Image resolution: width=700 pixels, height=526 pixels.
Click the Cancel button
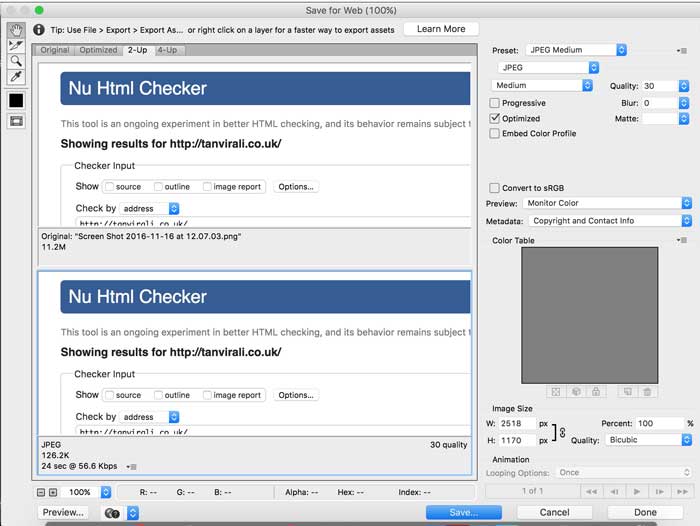click(x=554, y=513)
